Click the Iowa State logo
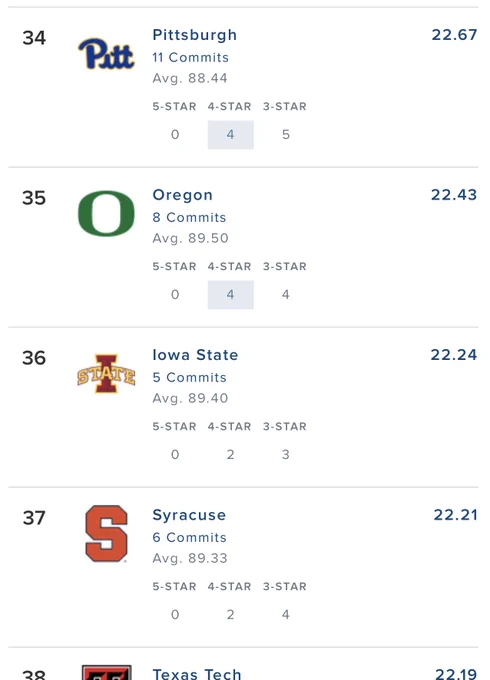 click(x=106, y=374)
